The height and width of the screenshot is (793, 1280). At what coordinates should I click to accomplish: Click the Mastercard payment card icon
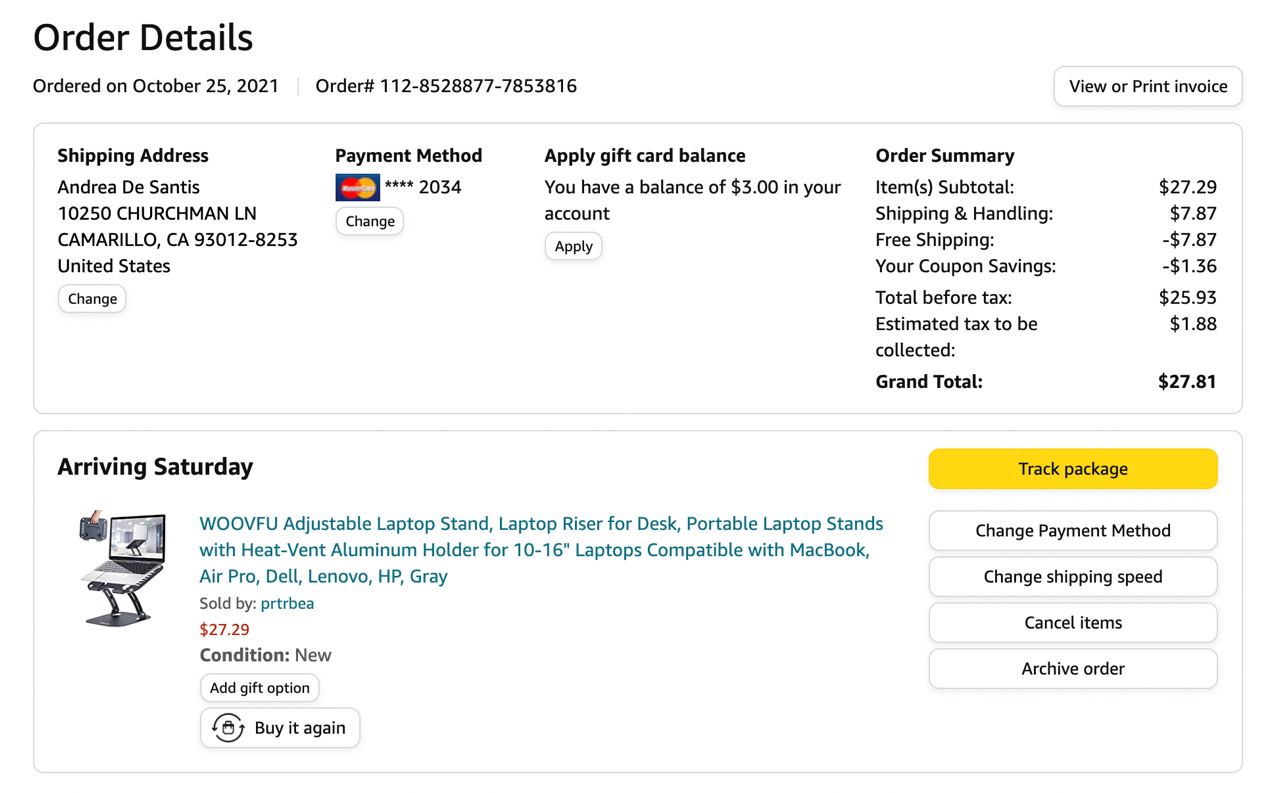pos(357,187)
